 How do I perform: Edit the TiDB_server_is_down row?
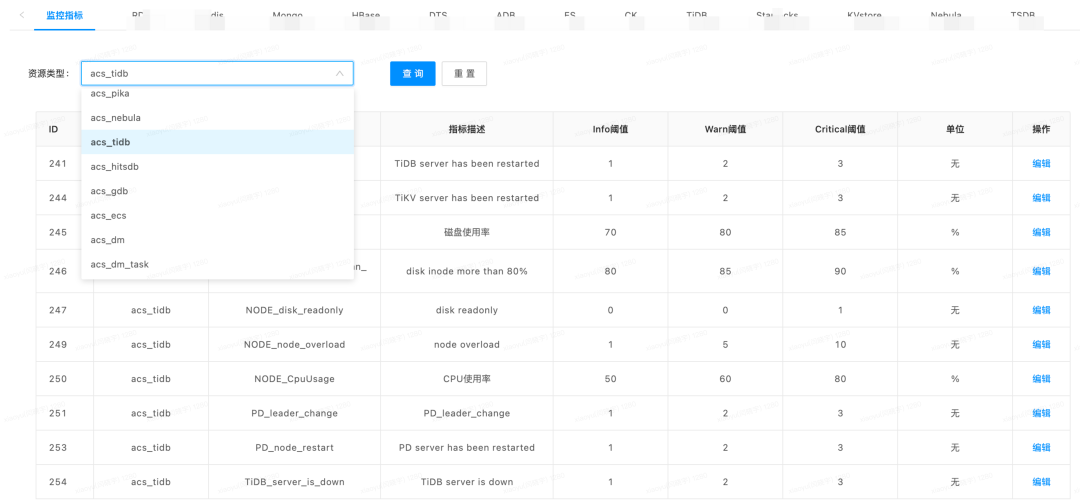click(1041, 482)
